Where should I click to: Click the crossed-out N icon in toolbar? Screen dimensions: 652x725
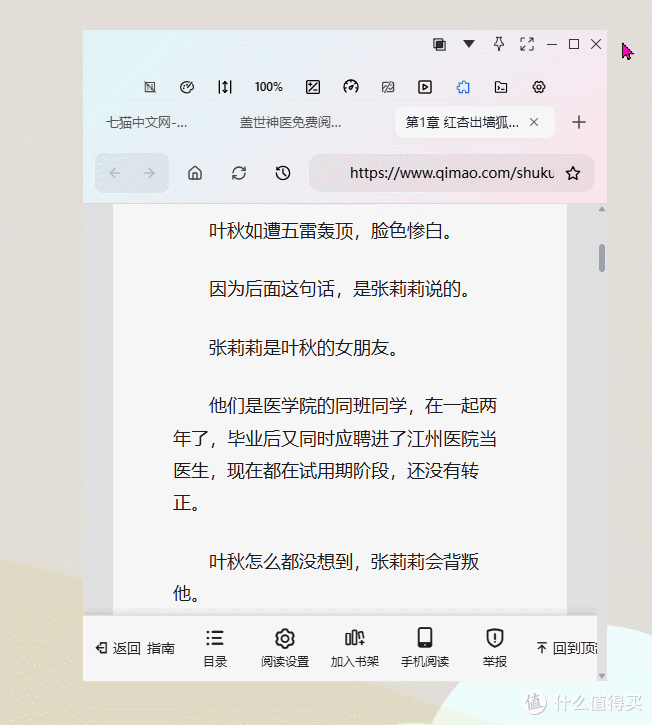point(150,87)
